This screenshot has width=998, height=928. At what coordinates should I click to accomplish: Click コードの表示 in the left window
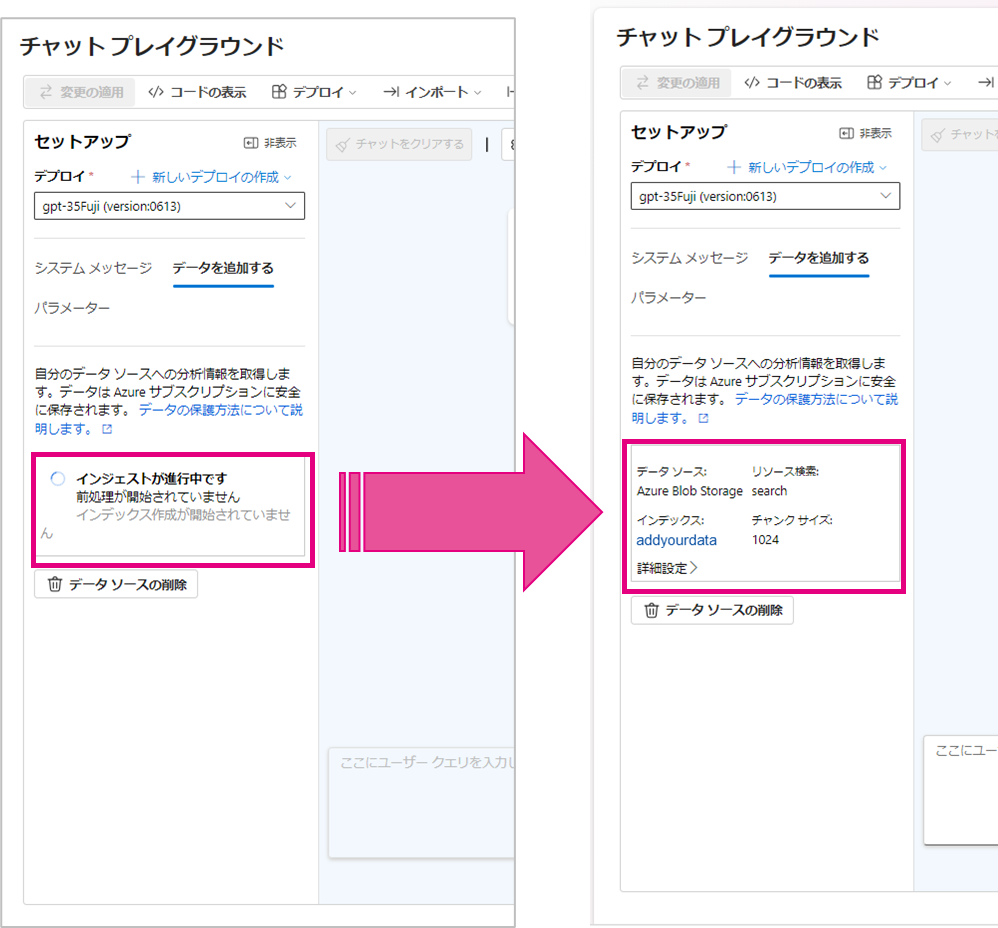point(197,92)
